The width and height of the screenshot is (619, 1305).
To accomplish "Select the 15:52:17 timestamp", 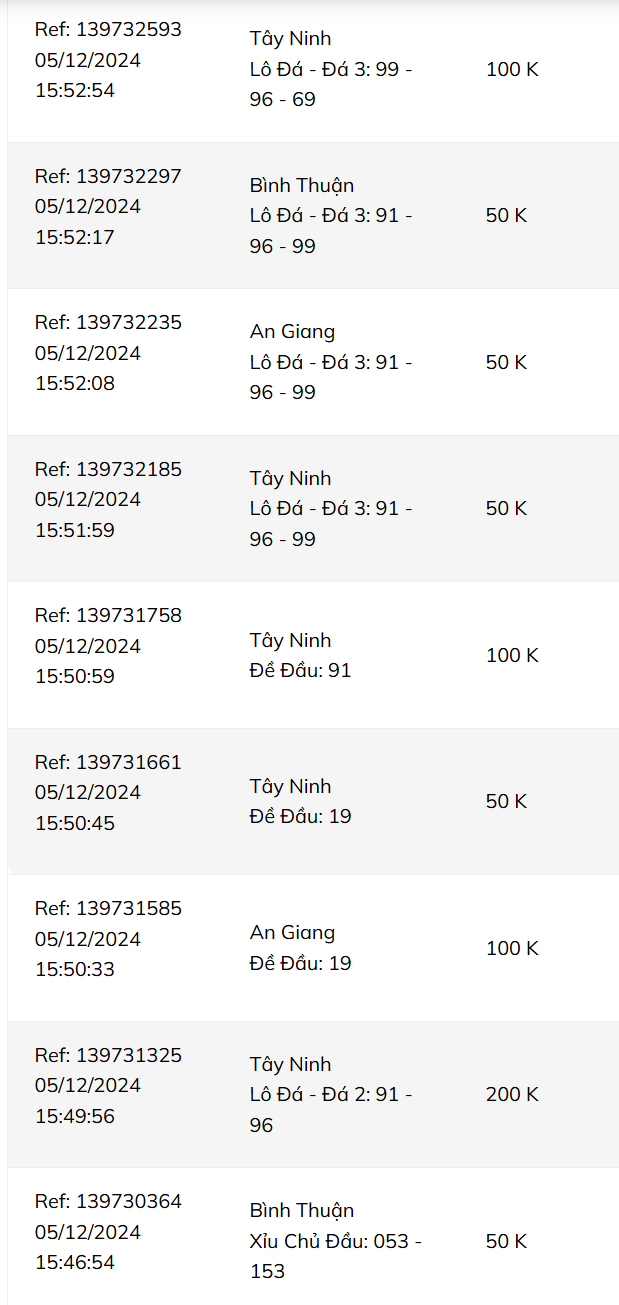I will coord(75,237).
